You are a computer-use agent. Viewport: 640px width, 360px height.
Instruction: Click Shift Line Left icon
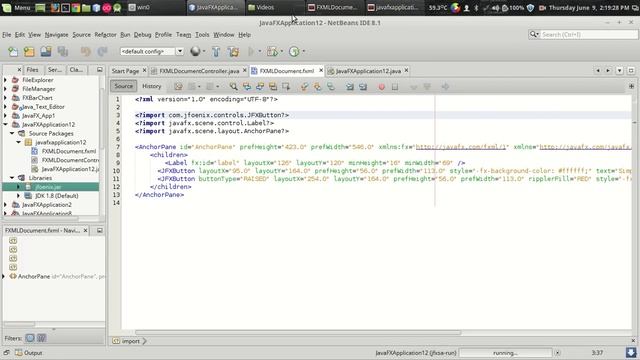click(350, 87)
